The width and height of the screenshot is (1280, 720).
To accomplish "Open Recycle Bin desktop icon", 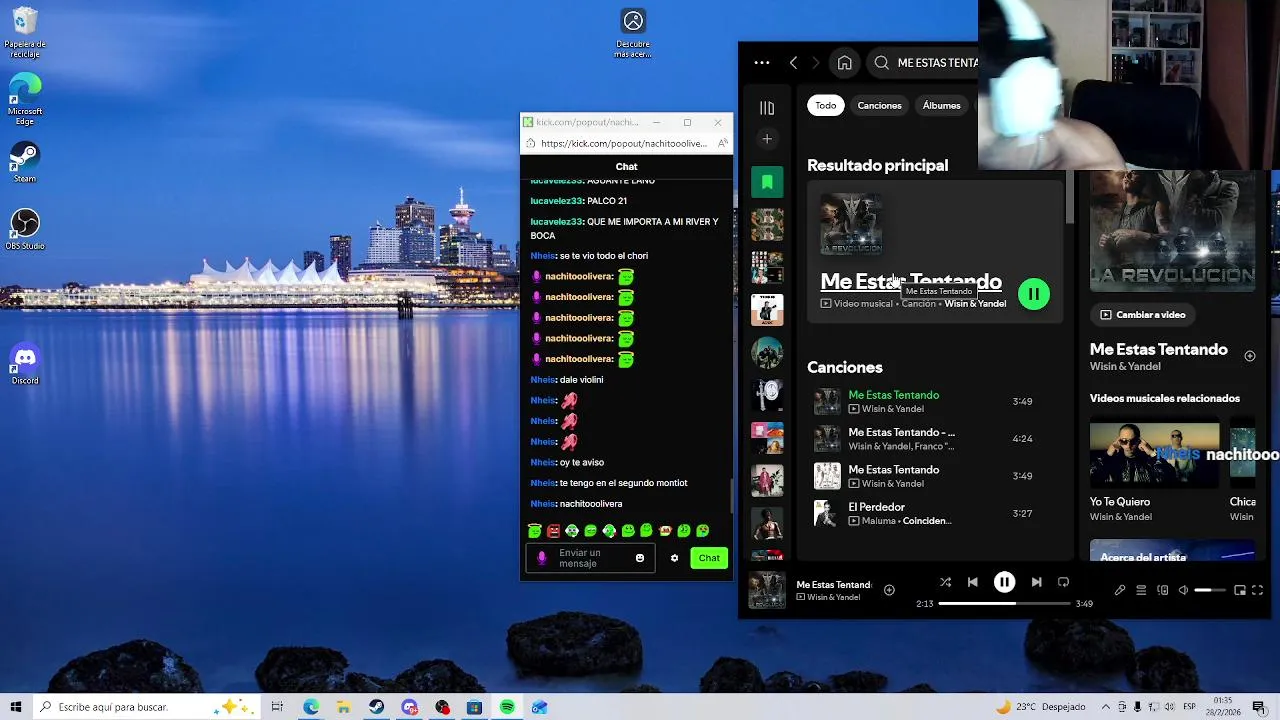I will 25,33.
